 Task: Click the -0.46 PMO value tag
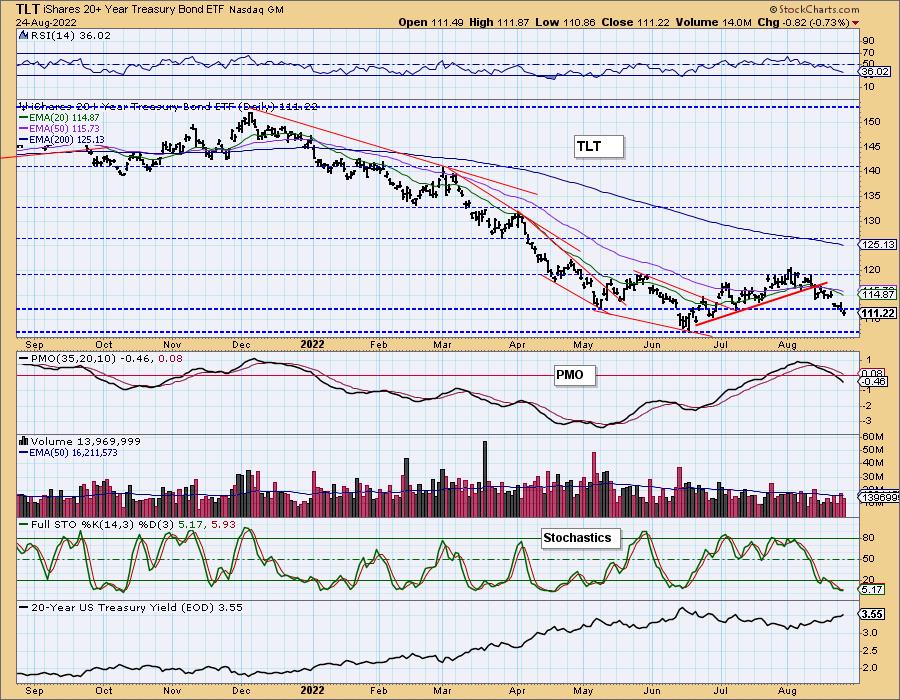click(874, 382)
